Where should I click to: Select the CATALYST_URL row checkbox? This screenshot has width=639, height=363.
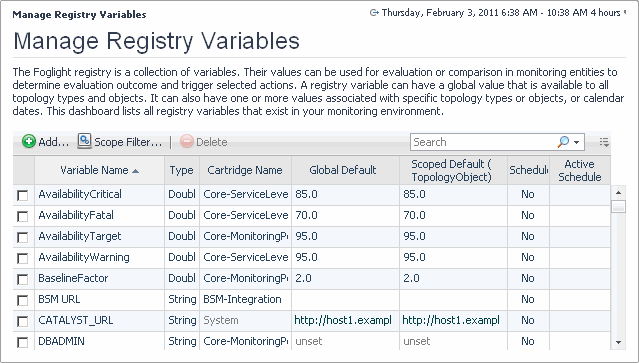pyautogui.click(x=22, y=321)
